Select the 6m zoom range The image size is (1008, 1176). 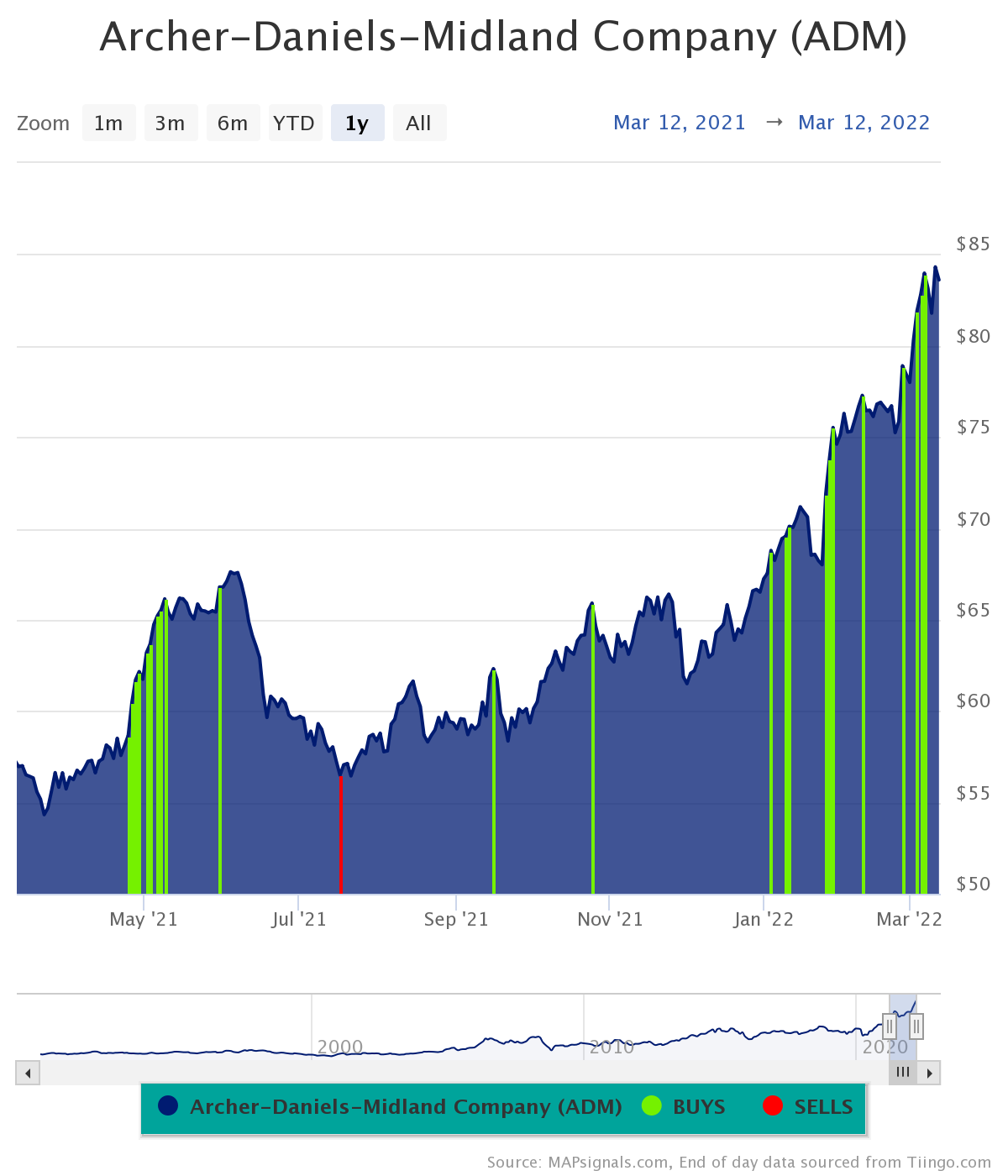pos(233,123)
